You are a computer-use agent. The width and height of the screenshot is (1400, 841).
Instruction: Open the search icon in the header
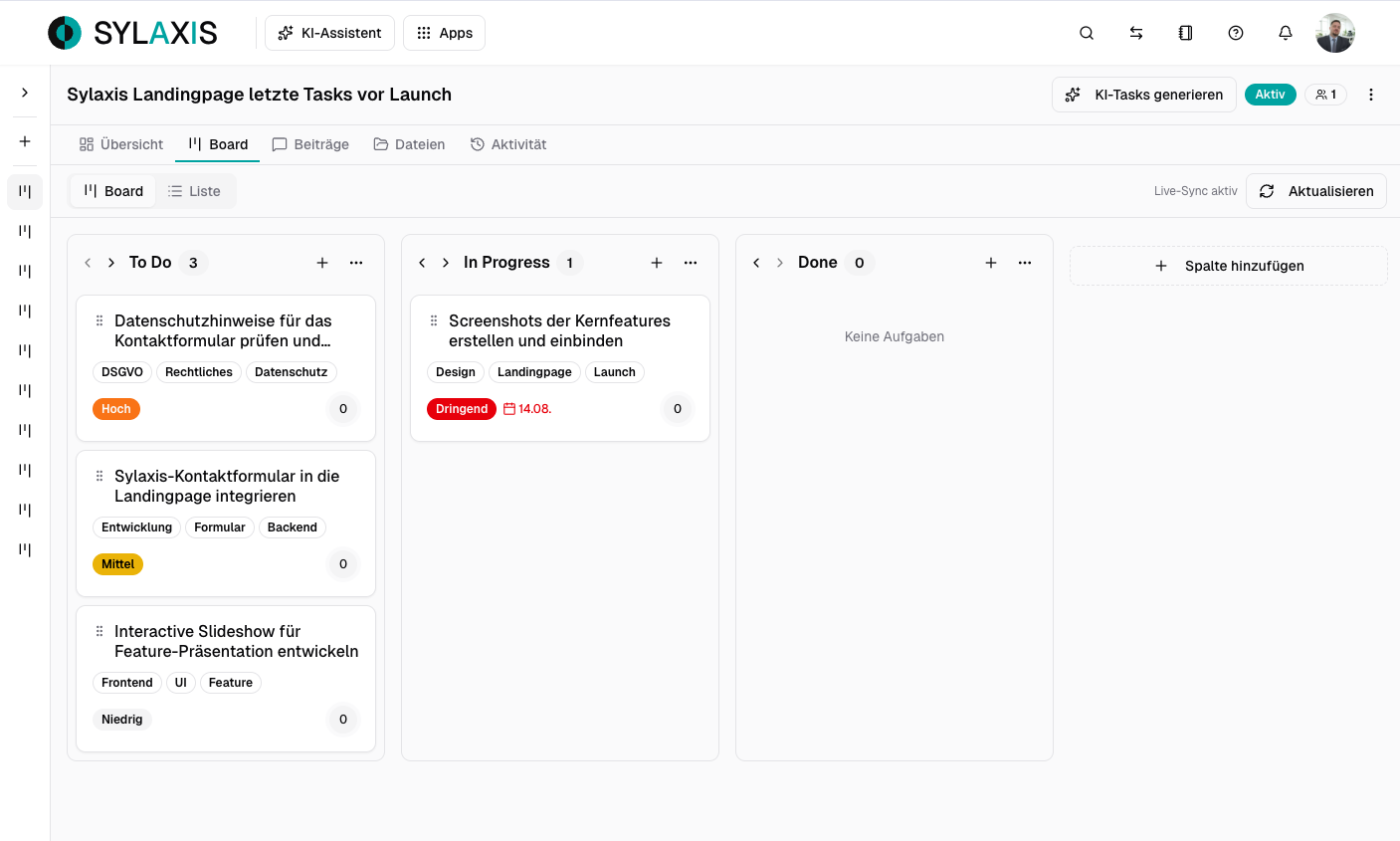coord(1087,33)
